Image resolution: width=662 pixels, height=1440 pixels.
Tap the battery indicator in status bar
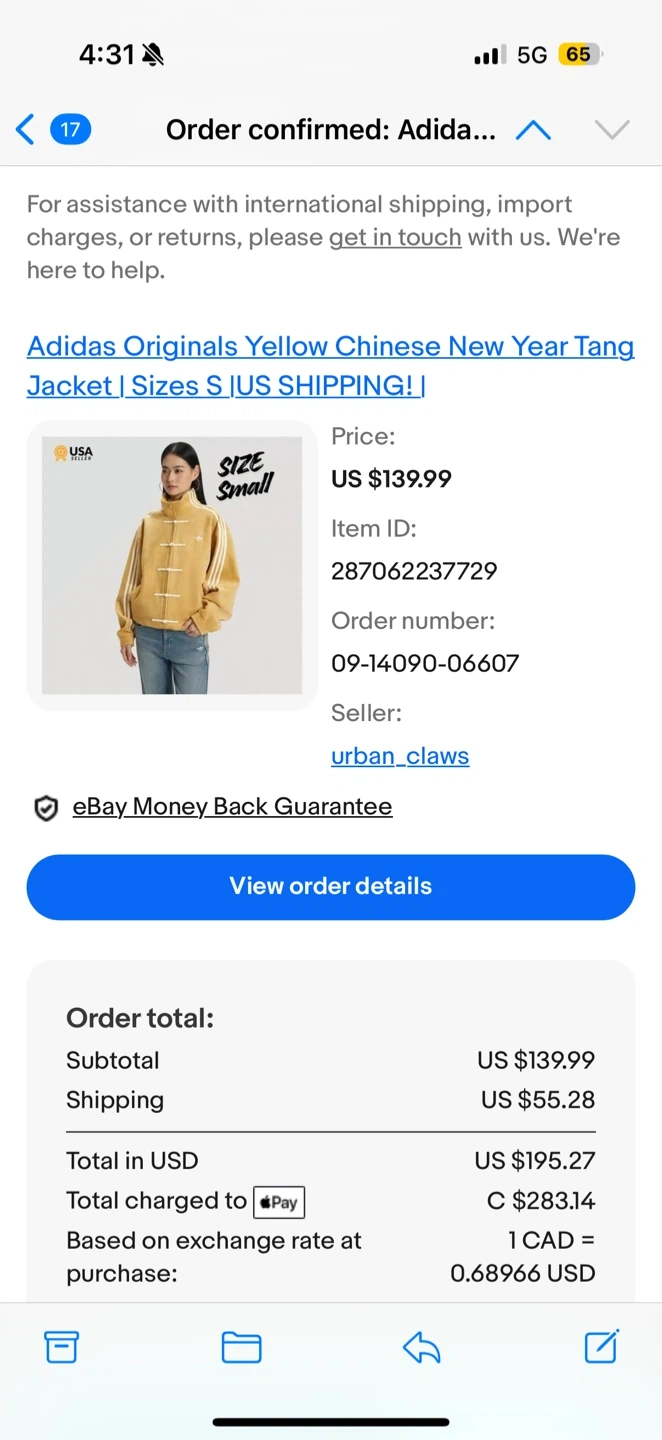coord(580,55)
